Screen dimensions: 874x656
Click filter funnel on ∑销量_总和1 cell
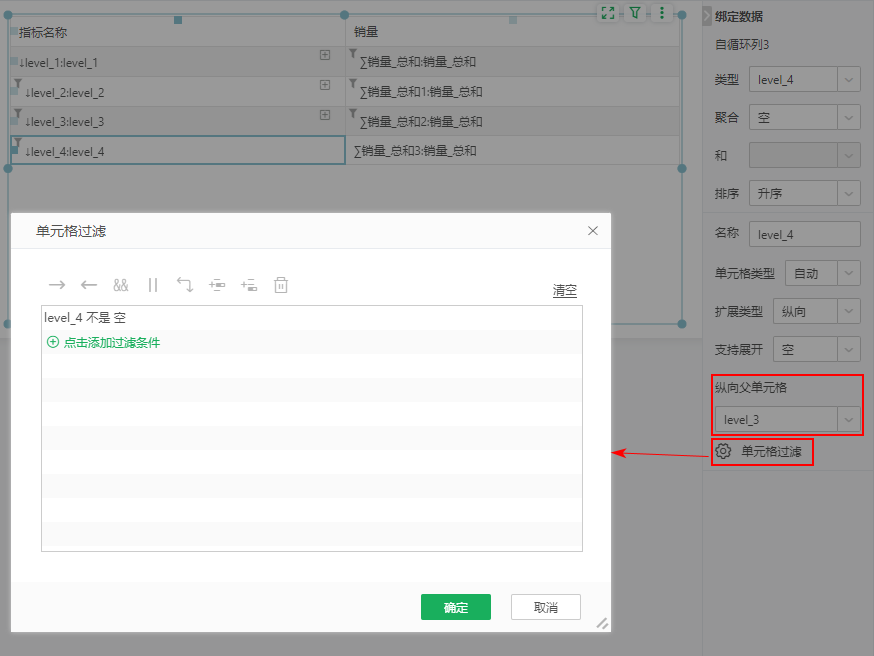(353, 84)
